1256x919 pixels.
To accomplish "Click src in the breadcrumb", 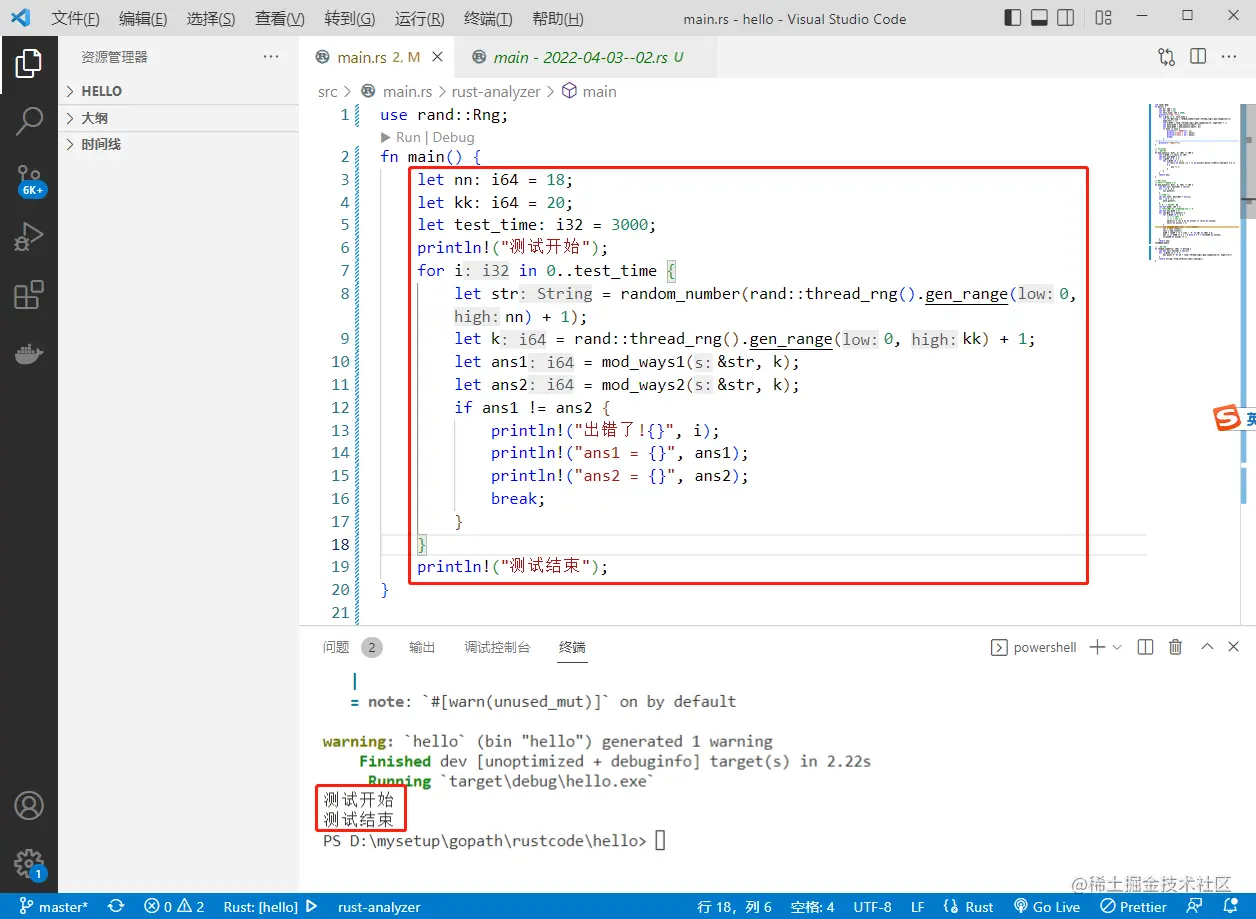I will (x=327, y=91).
